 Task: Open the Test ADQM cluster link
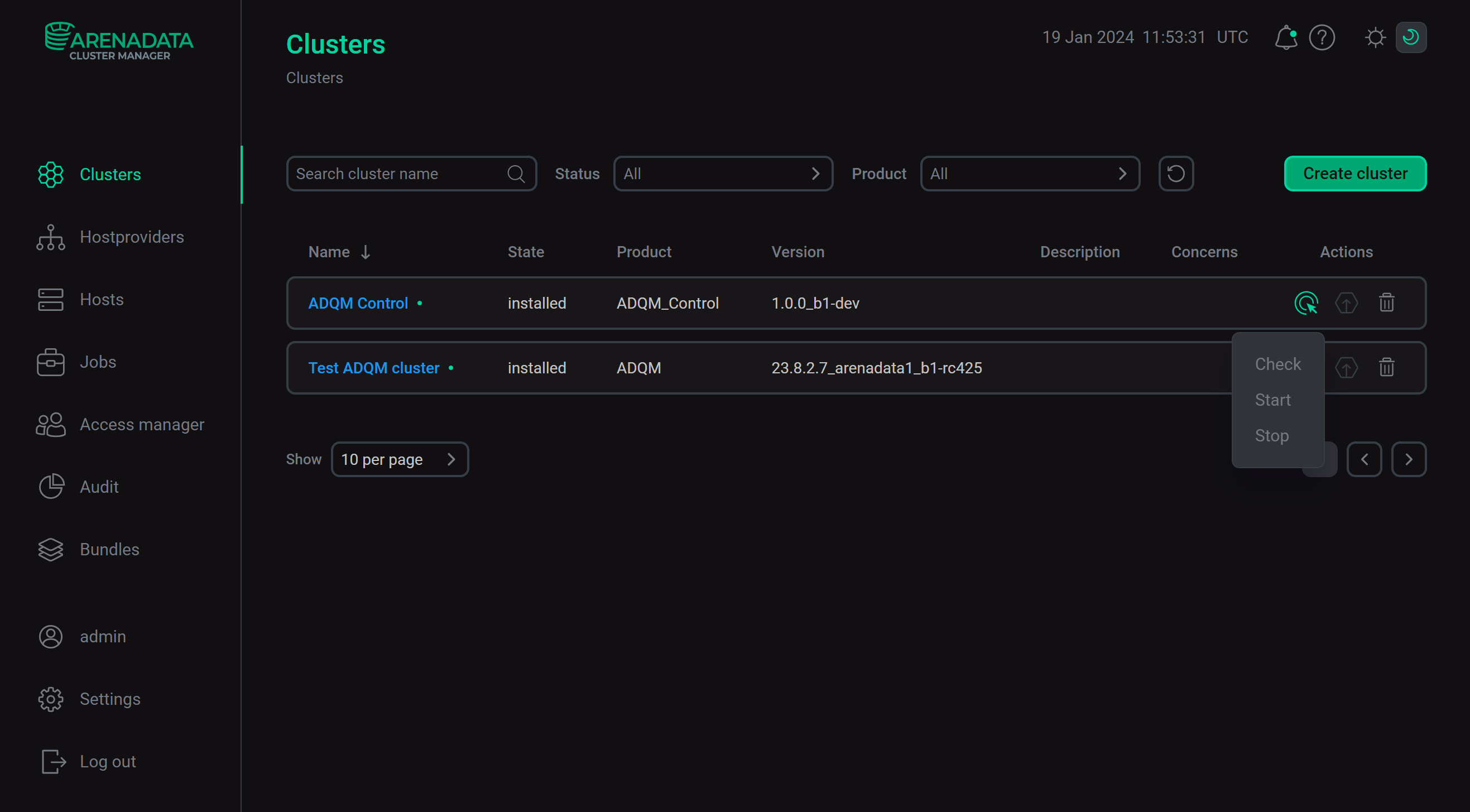374,367
